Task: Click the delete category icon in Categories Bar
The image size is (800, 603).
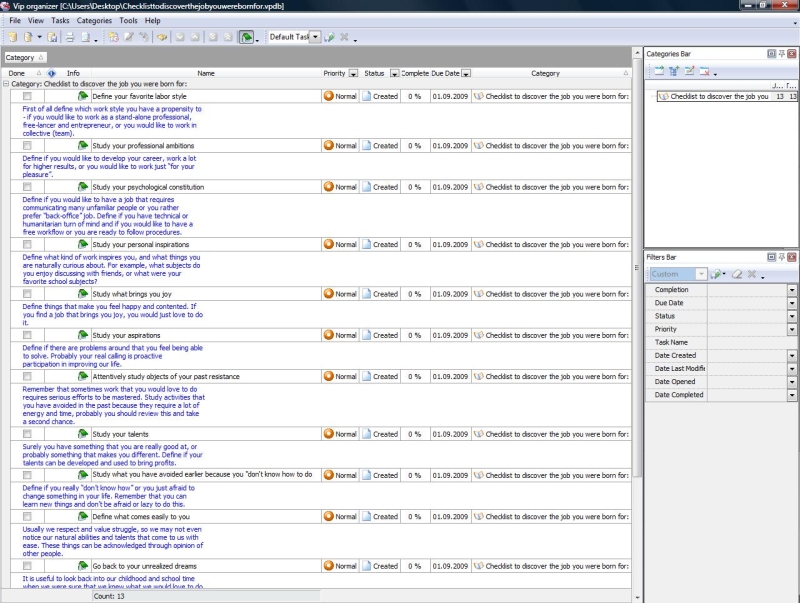Action: coord(704,71)
